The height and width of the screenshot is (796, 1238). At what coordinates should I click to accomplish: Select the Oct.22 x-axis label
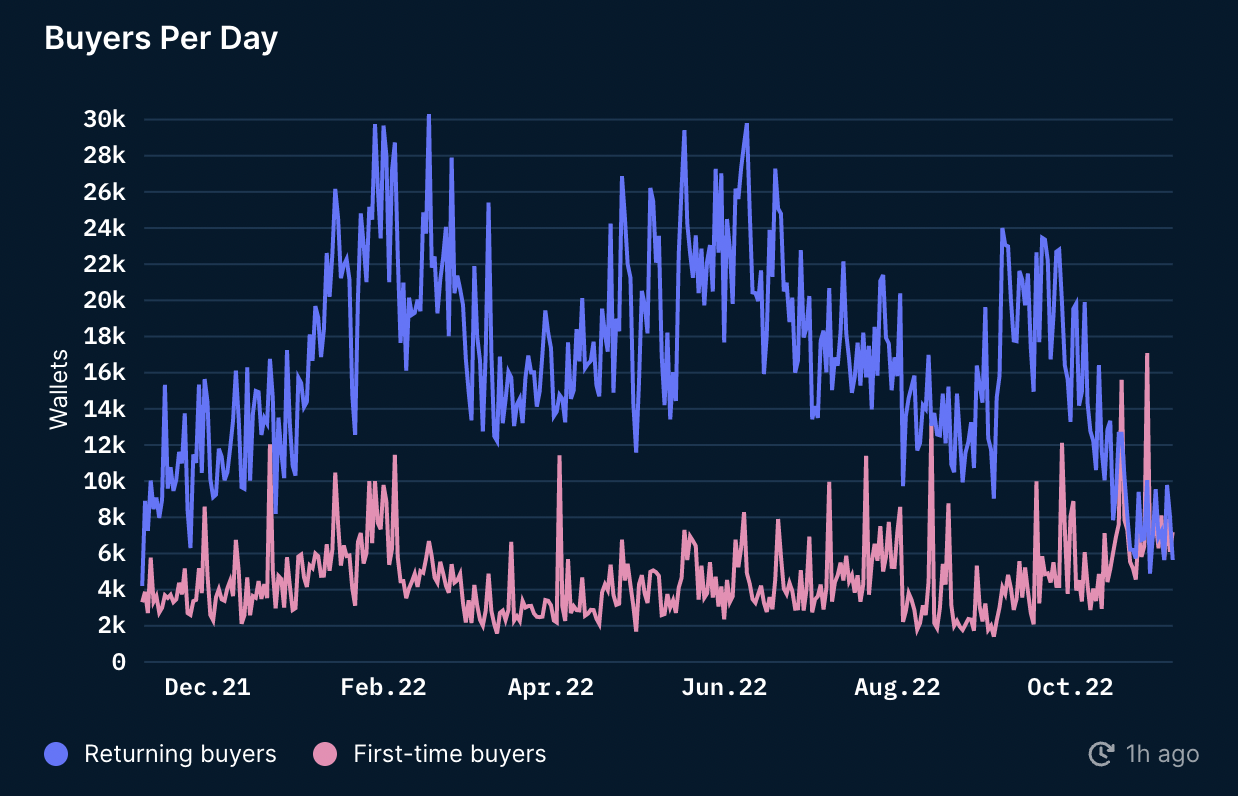tap(1070, 687)
